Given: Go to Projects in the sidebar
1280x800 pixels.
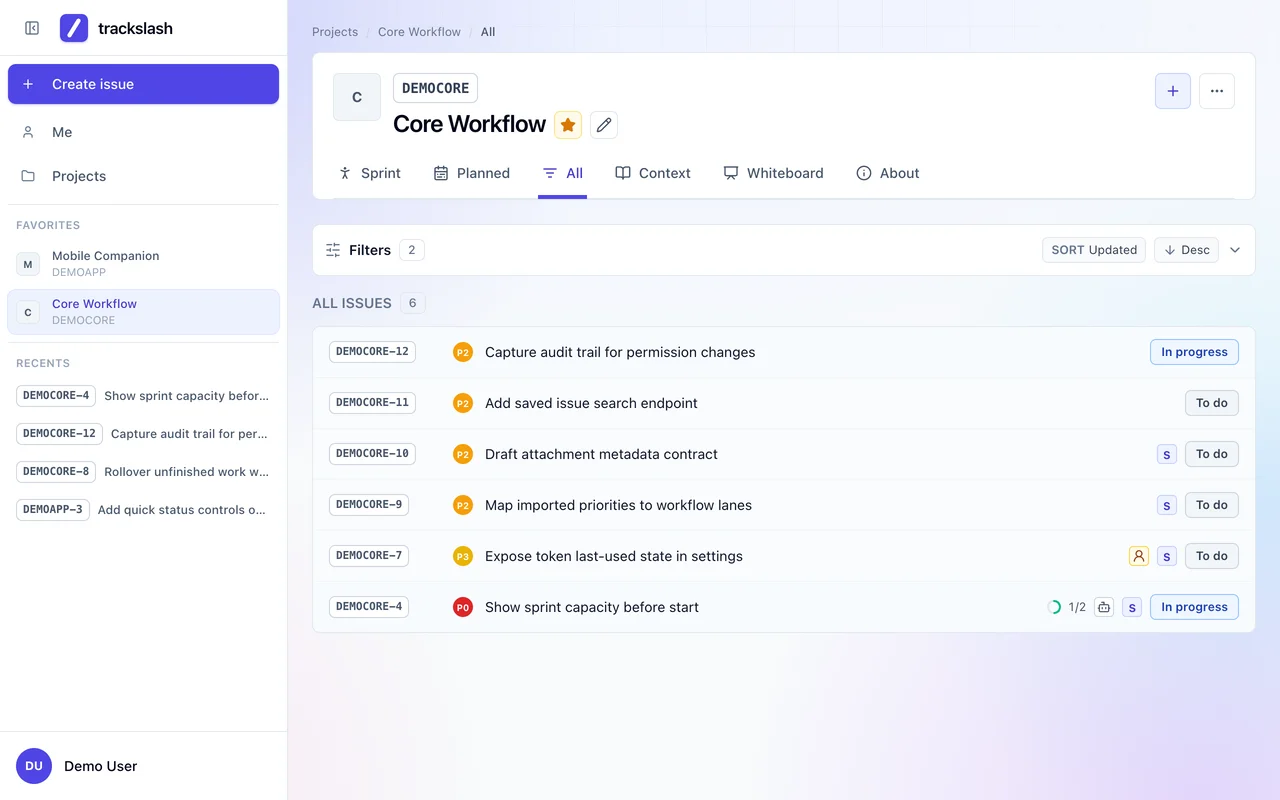Looking at the screenshot, I should click(143, 176).
